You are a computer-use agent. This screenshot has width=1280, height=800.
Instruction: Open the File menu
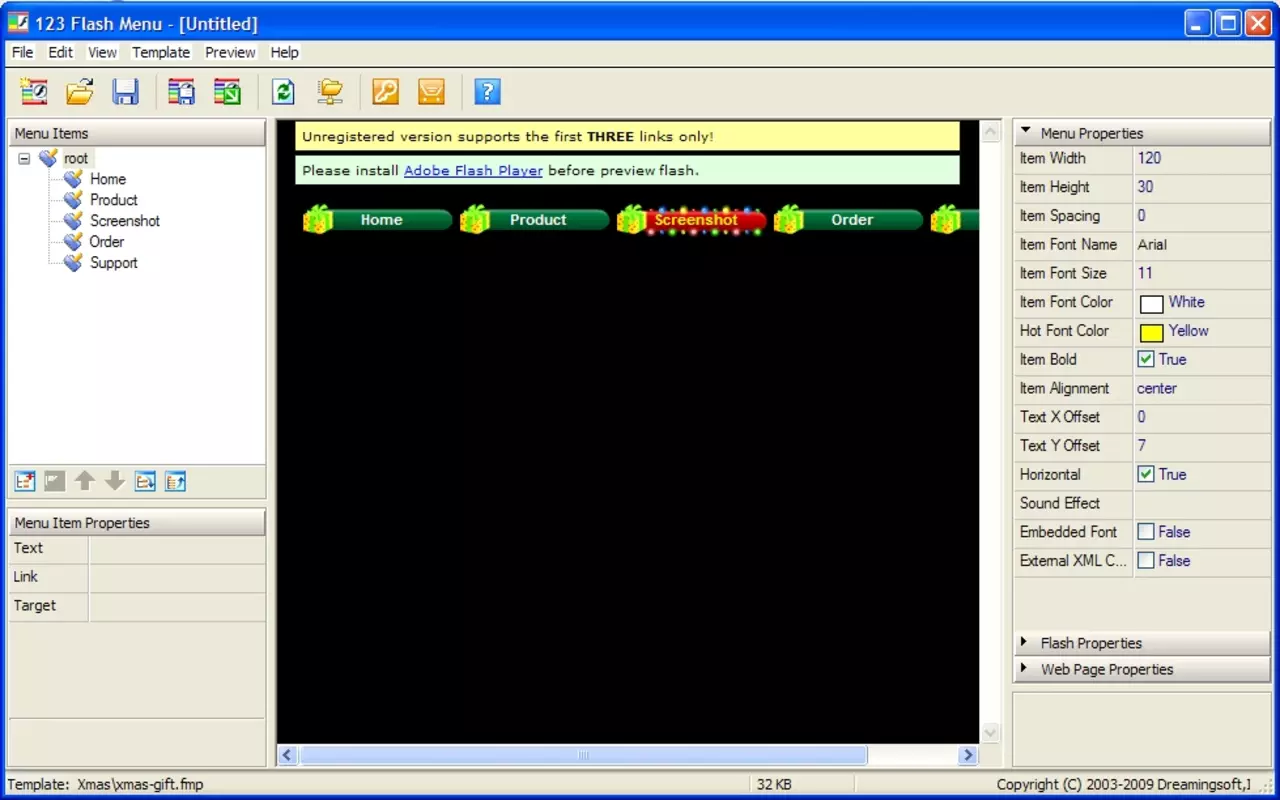pyautogui.click(x=22, y=52)
